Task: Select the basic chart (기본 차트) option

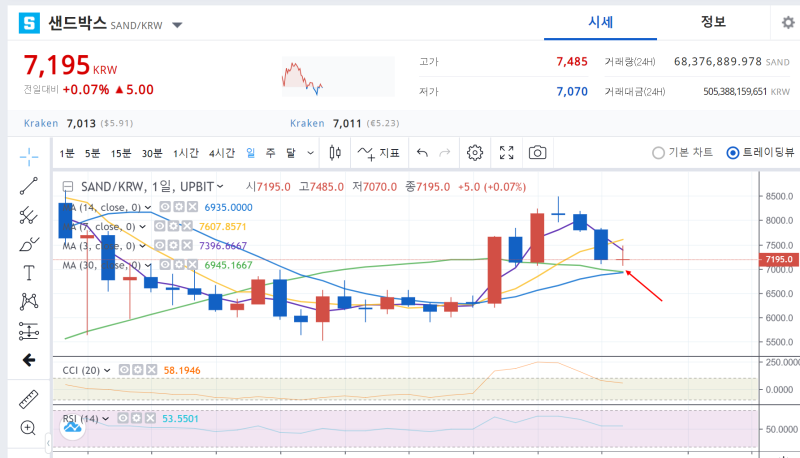Action: click(683, 152)
